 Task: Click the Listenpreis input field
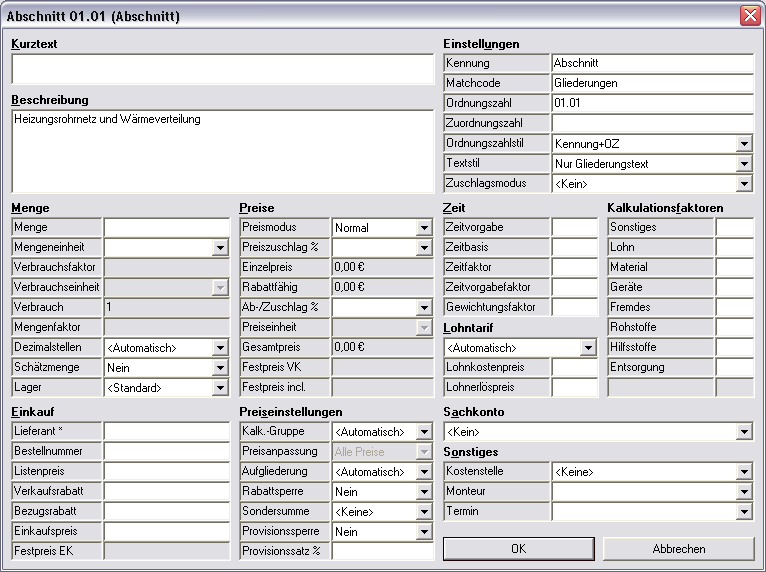click(167, 471)
